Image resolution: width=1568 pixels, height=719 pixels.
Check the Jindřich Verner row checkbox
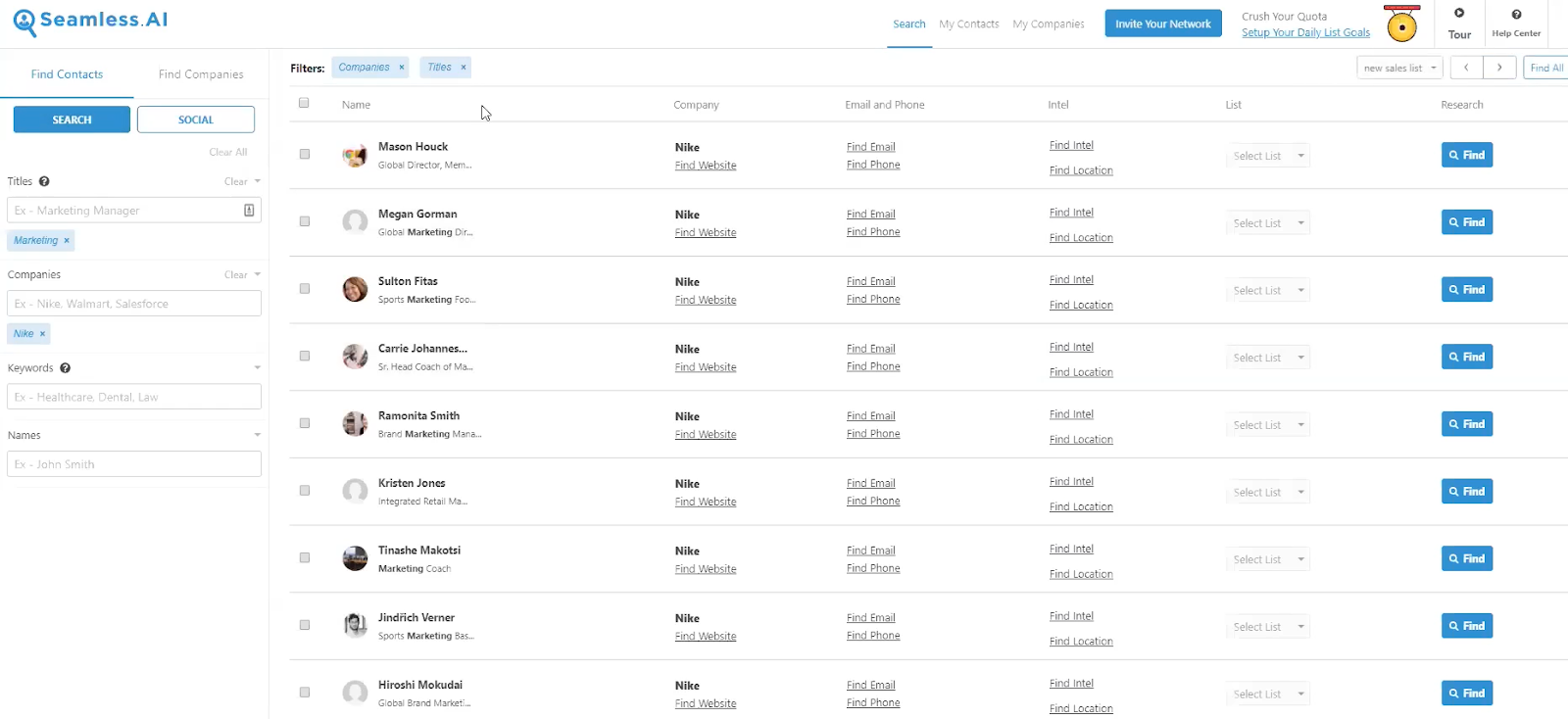(305, 625)
